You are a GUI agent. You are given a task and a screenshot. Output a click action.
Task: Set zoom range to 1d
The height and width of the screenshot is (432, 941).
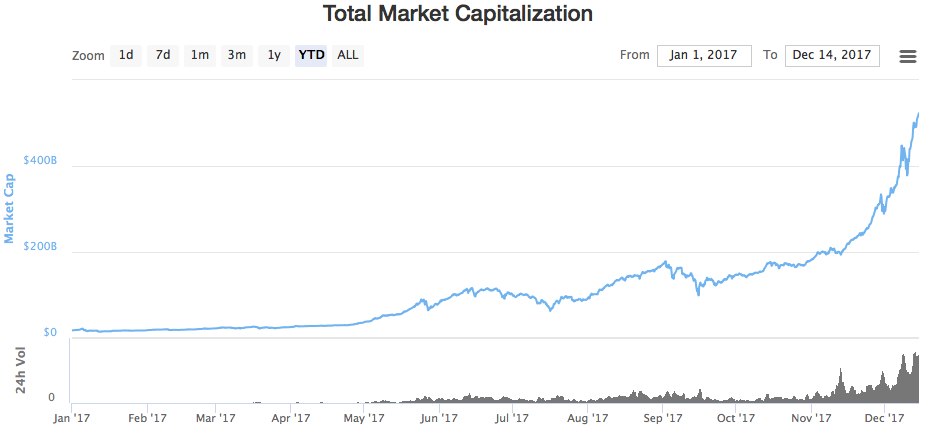tap(126, 55)
